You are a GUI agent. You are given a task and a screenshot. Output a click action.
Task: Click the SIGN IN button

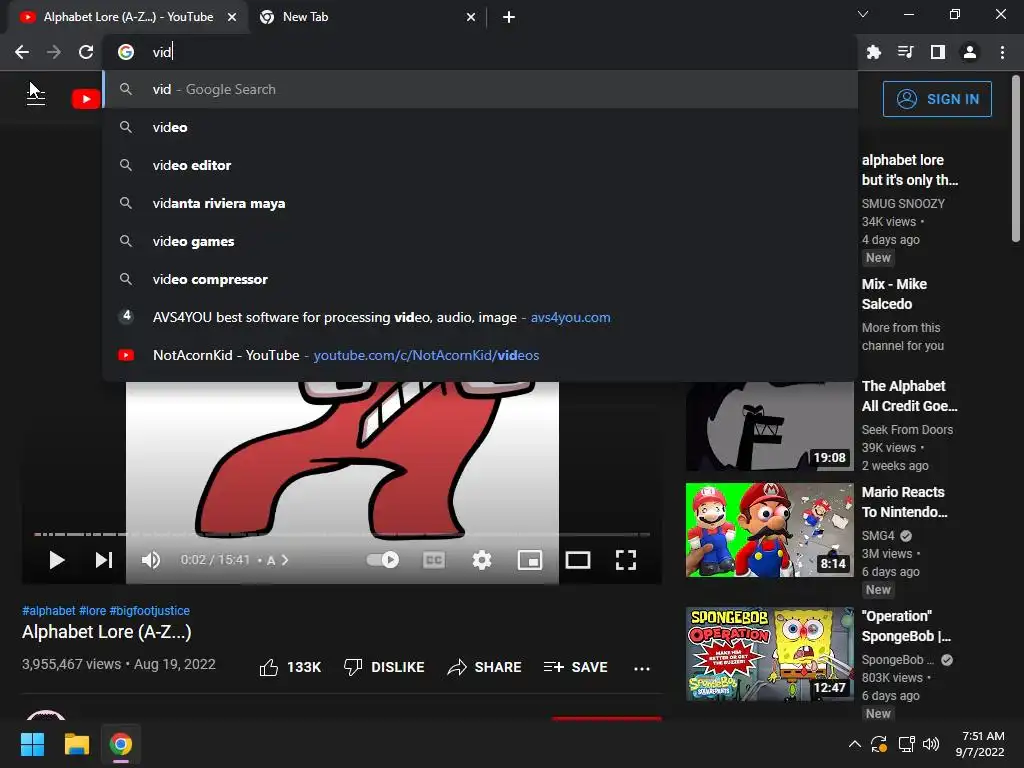coord(937,99)
